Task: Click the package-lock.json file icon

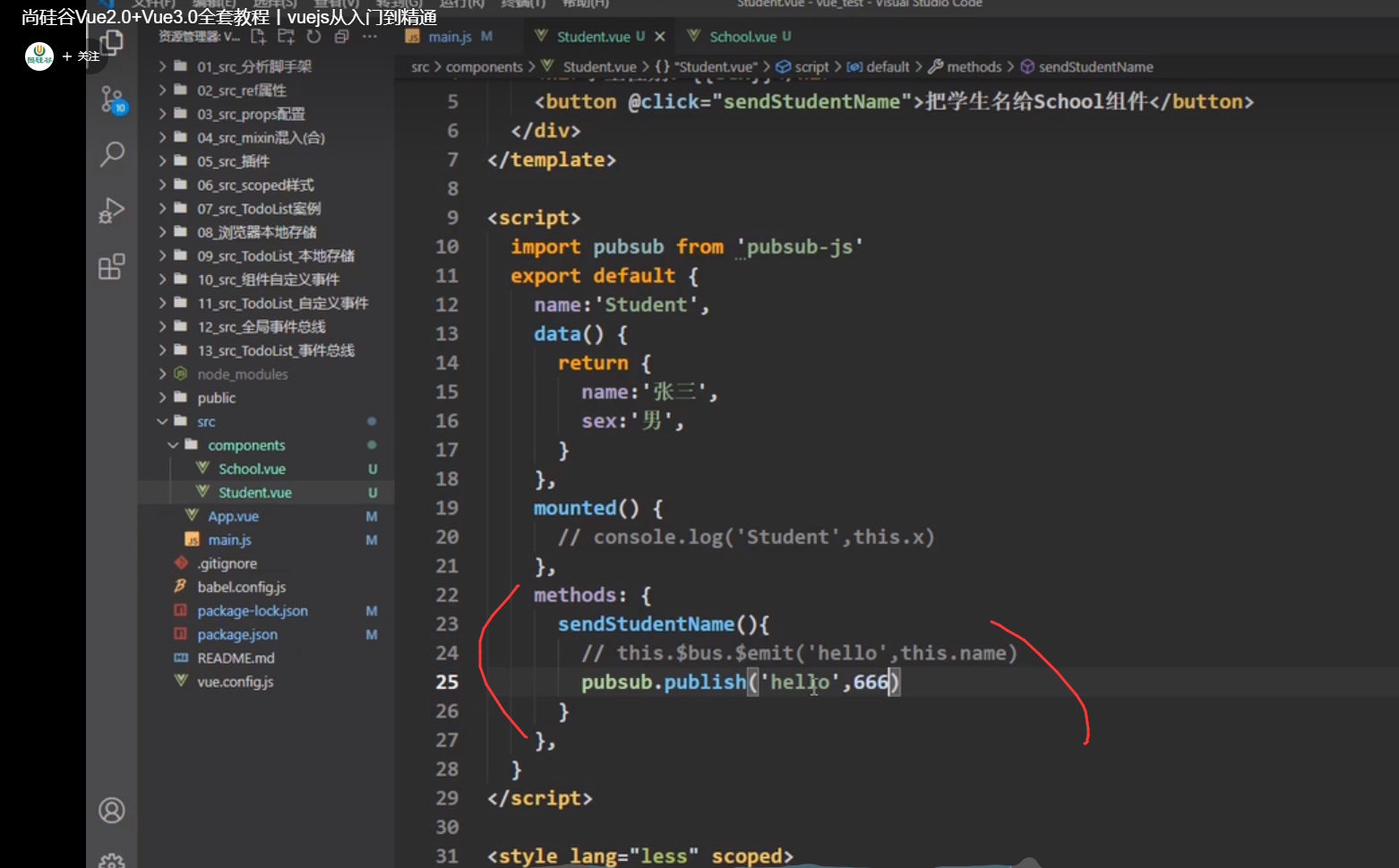Action: pos(181,611)
